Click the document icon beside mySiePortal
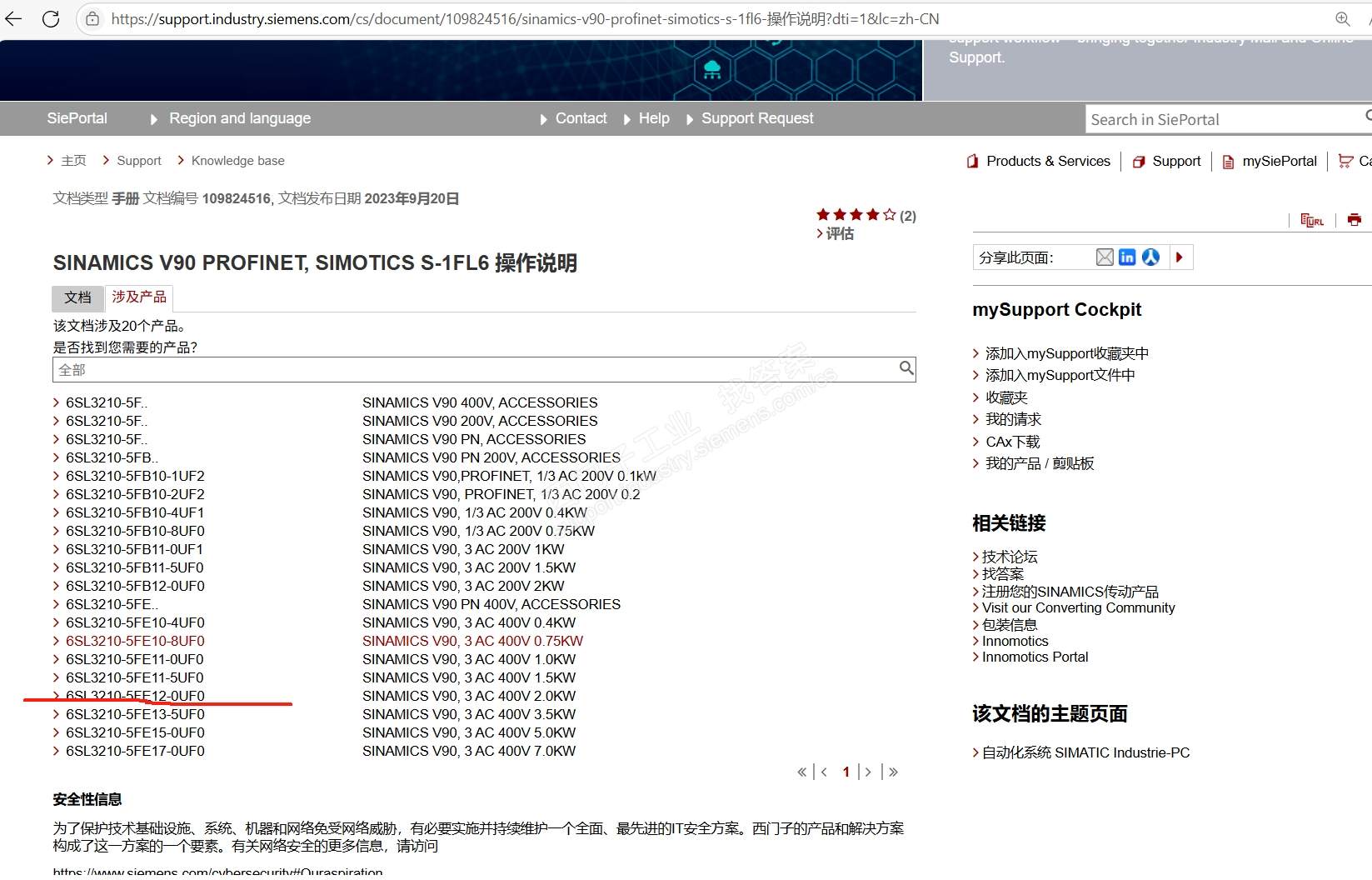Viewport: 1372px width, 880px height. pos(1228,162)
